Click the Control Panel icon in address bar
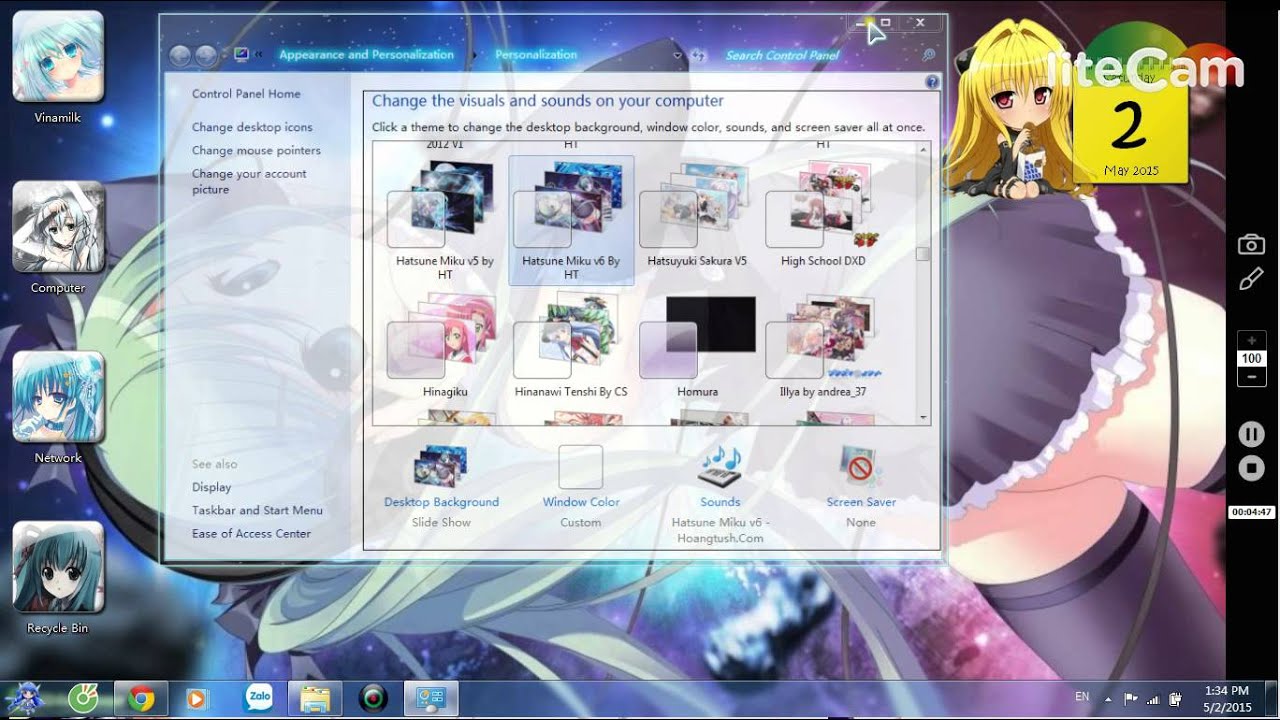 (241, 55)
